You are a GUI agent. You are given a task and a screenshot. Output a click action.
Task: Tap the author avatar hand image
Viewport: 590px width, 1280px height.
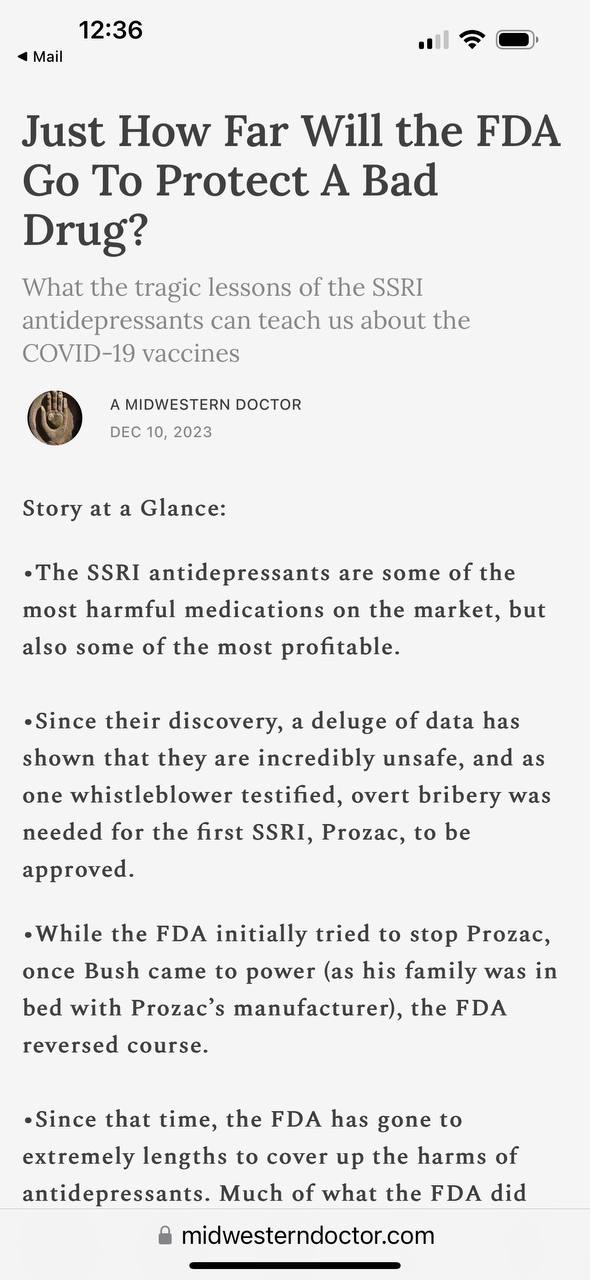coord(54,418)
